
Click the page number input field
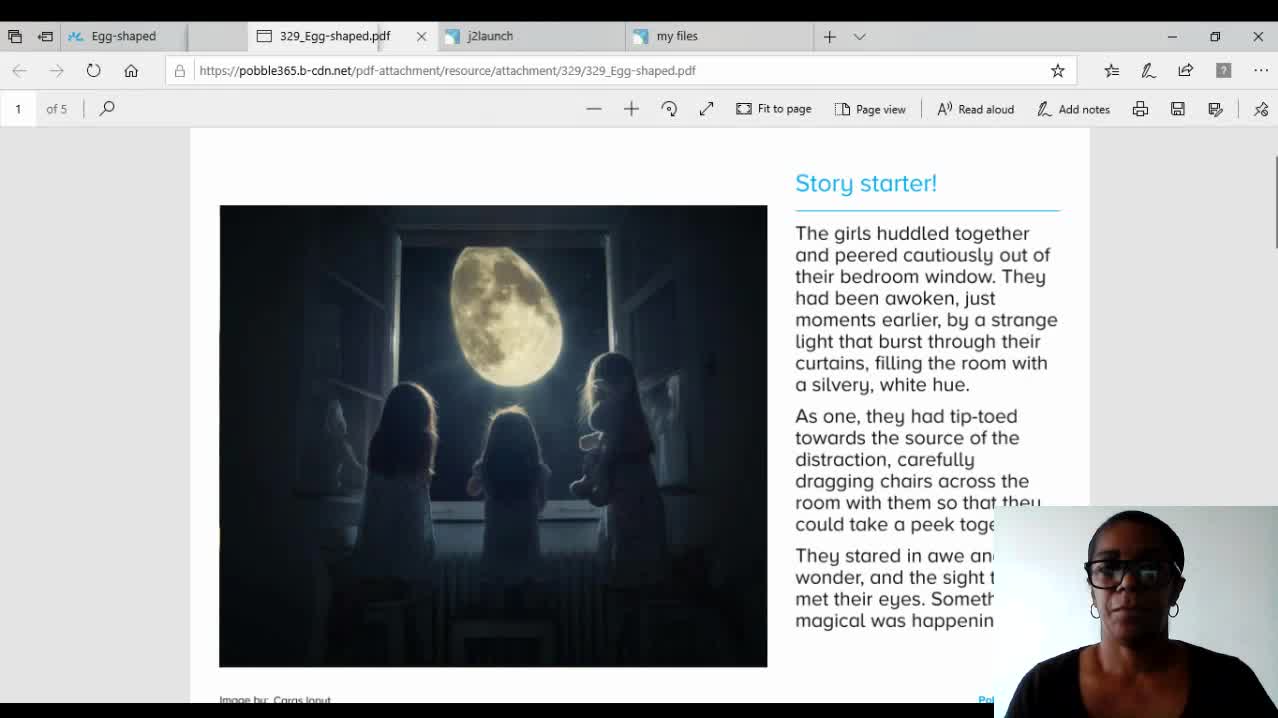18,108
